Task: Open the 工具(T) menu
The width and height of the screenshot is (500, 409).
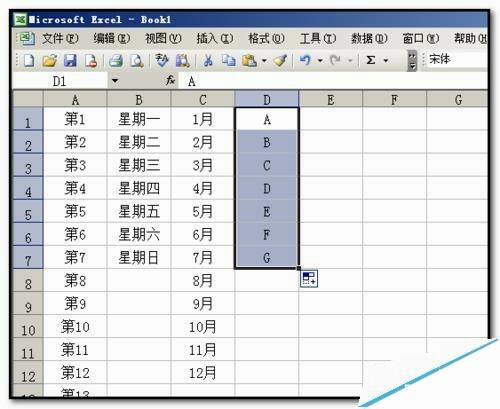Action: (318, 39)
